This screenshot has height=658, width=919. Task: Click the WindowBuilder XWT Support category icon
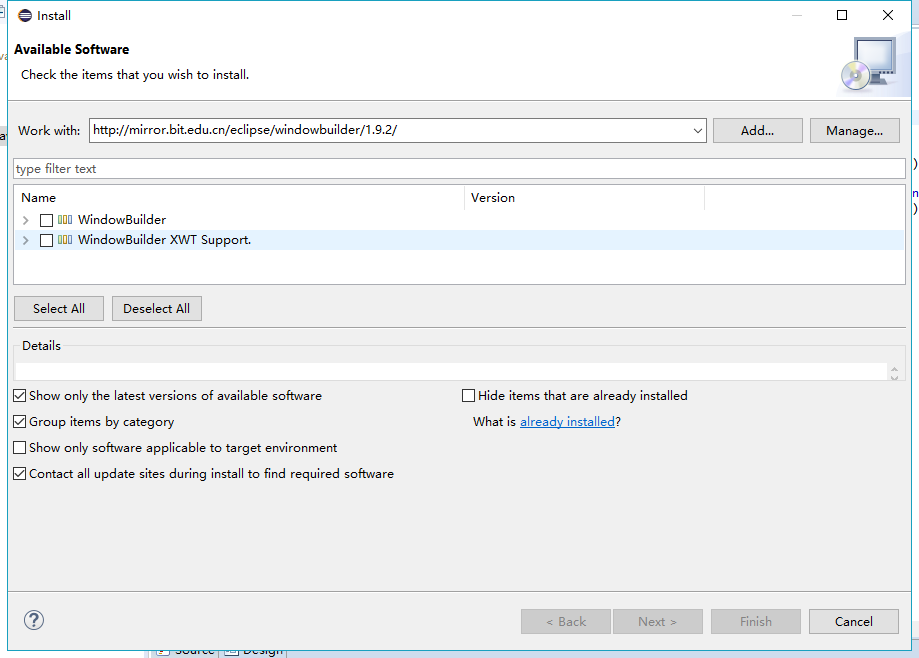pos(65,240)
